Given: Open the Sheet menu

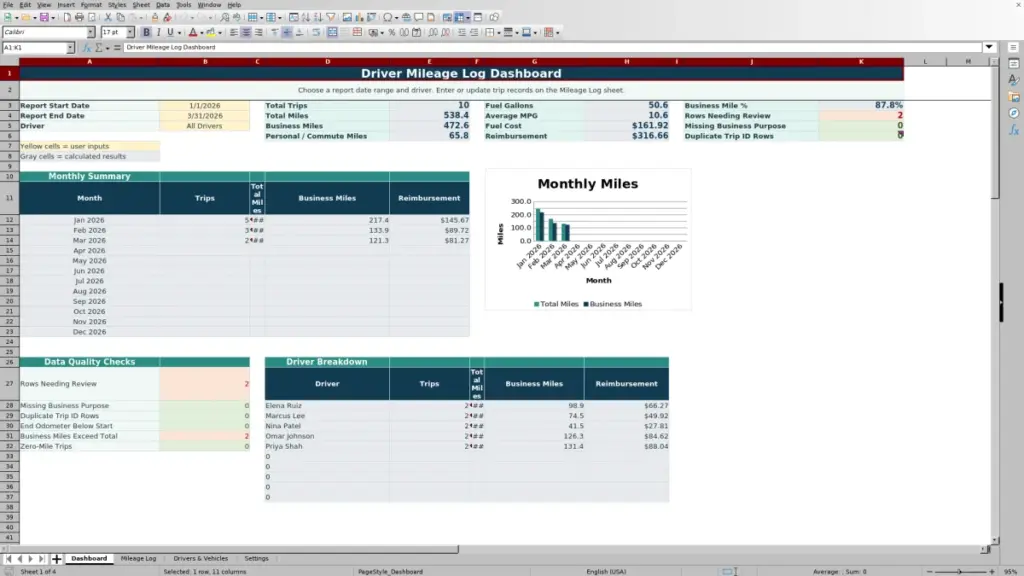Looking at the screenshot, I should [141, 5].
